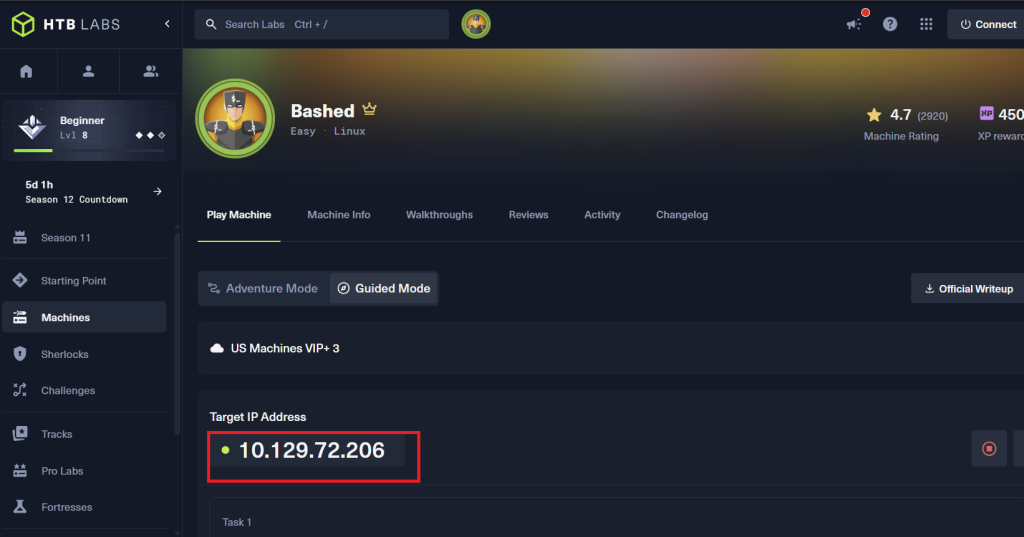Click the Starting Point diamond icon
The height and width of the screenshot is (537, 1024).
click(x=20, y=280)
